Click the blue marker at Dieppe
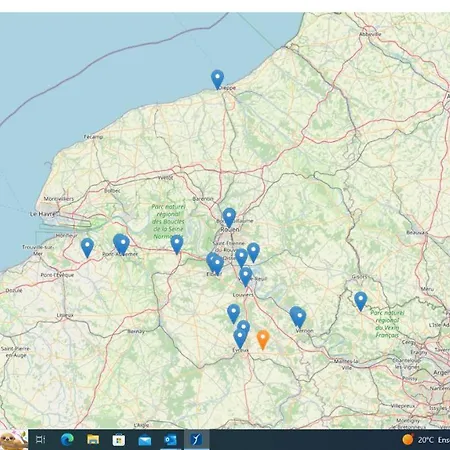450x450 pixels. 217,79
